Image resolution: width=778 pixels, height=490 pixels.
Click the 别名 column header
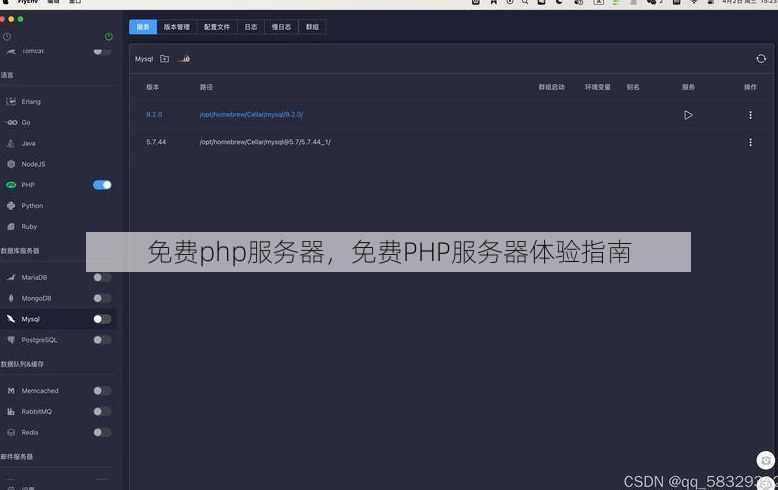[x=633, y=87]
